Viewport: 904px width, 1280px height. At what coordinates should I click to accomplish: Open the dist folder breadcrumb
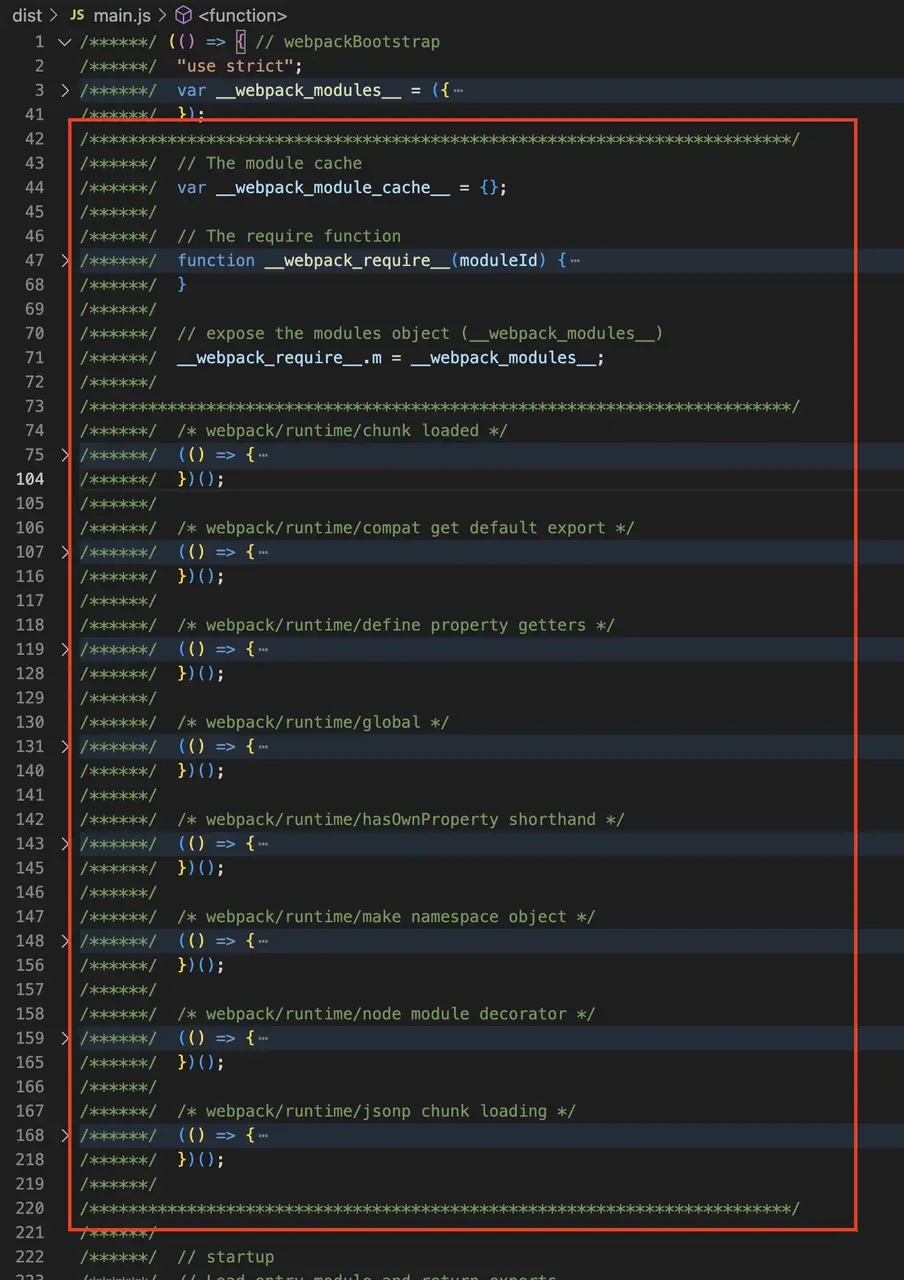[x=27, y=16]
